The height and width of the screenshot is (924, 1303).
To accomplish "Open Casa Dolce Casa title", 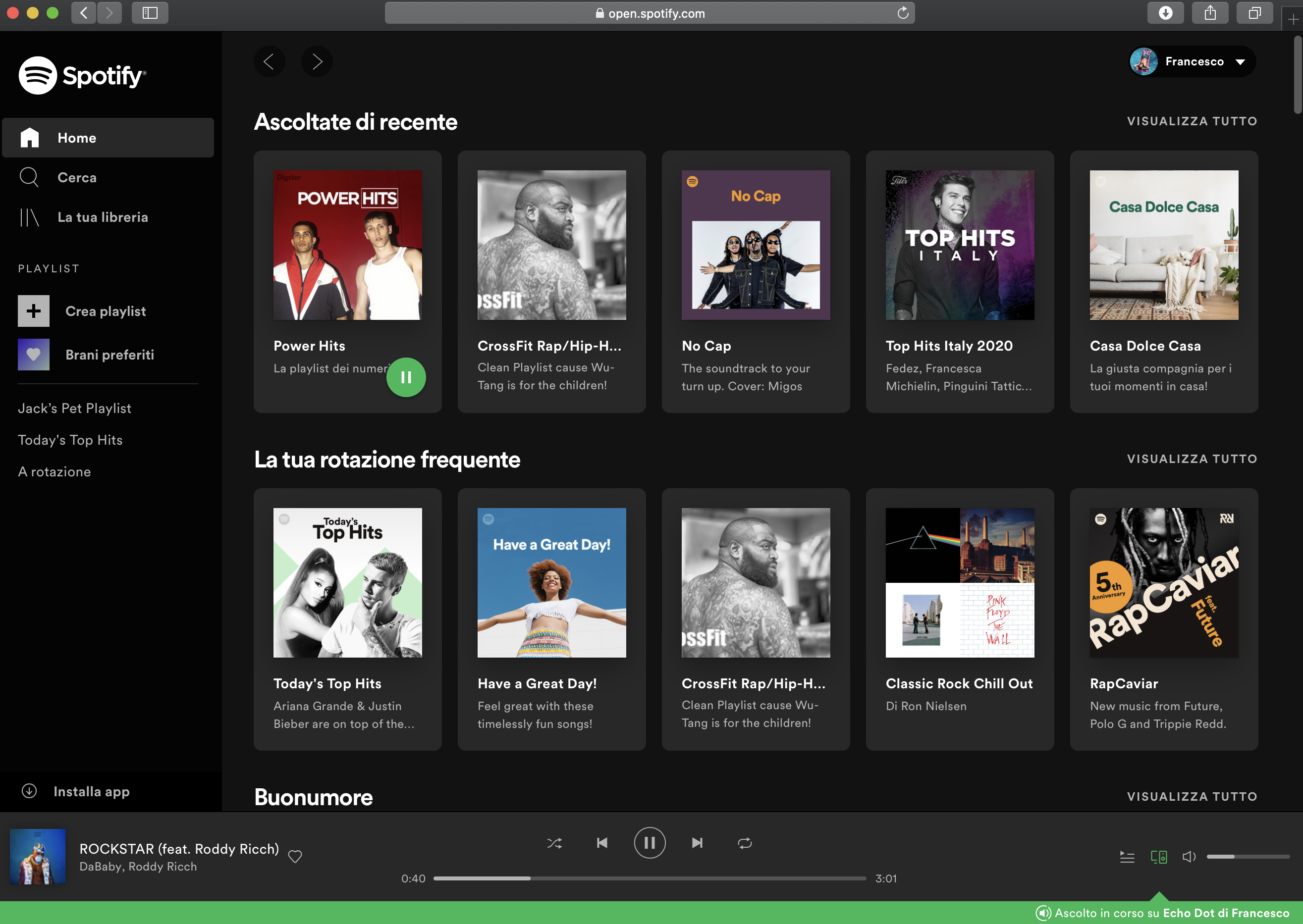I will pyautogui.click(x=1145, y=346).
